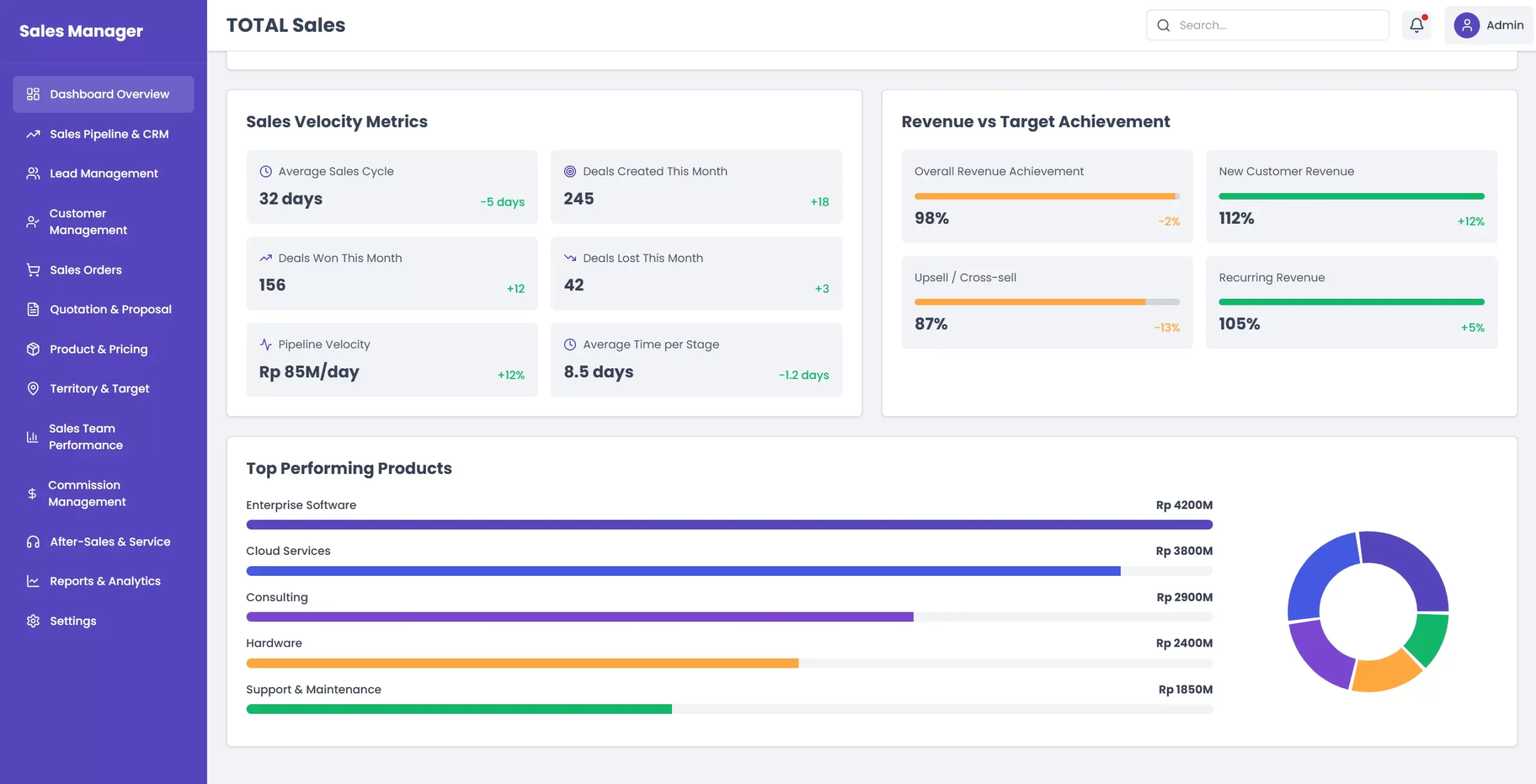This screenshot has width=1536, height=784.
Task: Click the notification bell icon
Action: [1417, 25]
